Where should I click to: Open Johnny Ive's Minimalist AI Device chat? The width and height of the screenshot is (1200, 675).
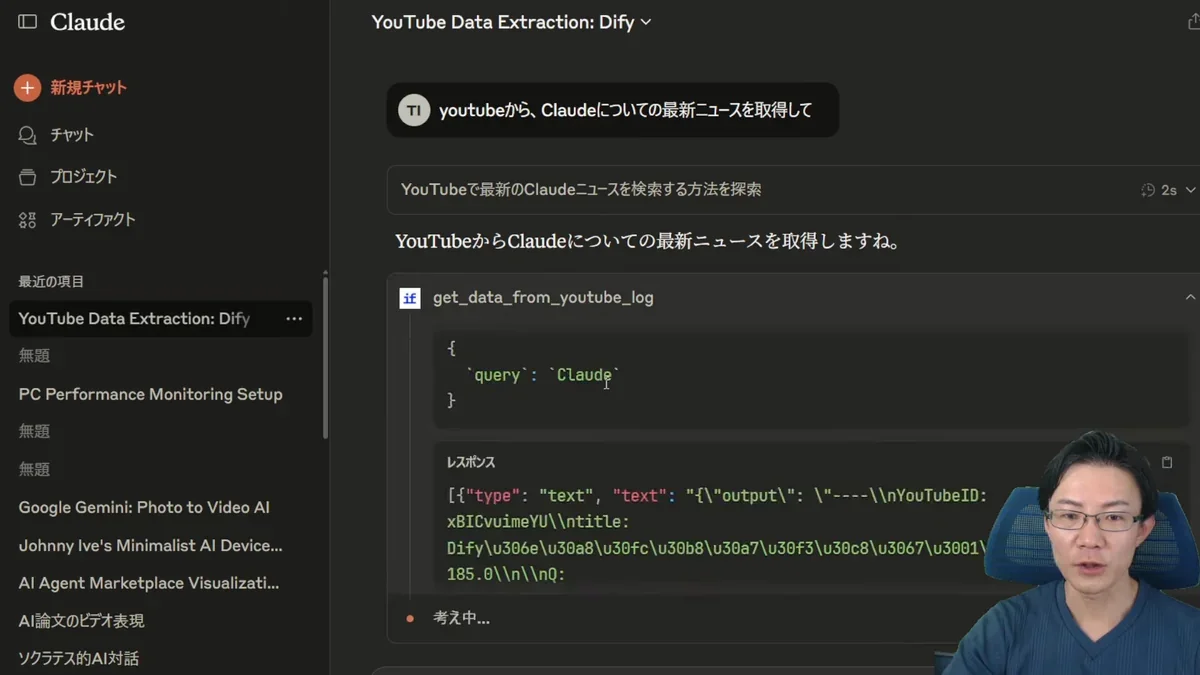[150, 545]
